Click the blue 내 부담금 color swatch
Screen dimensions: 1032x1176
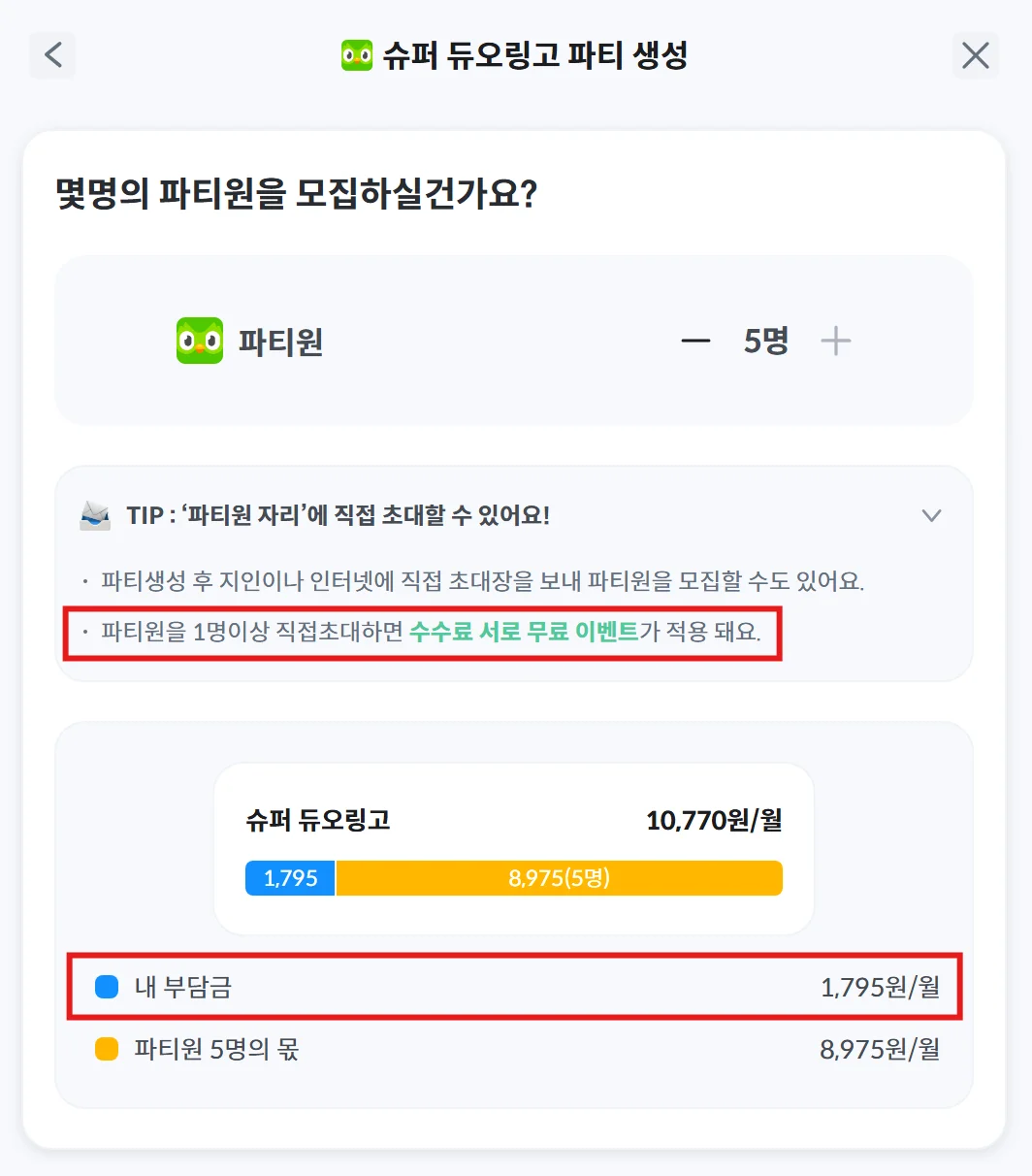107,988
